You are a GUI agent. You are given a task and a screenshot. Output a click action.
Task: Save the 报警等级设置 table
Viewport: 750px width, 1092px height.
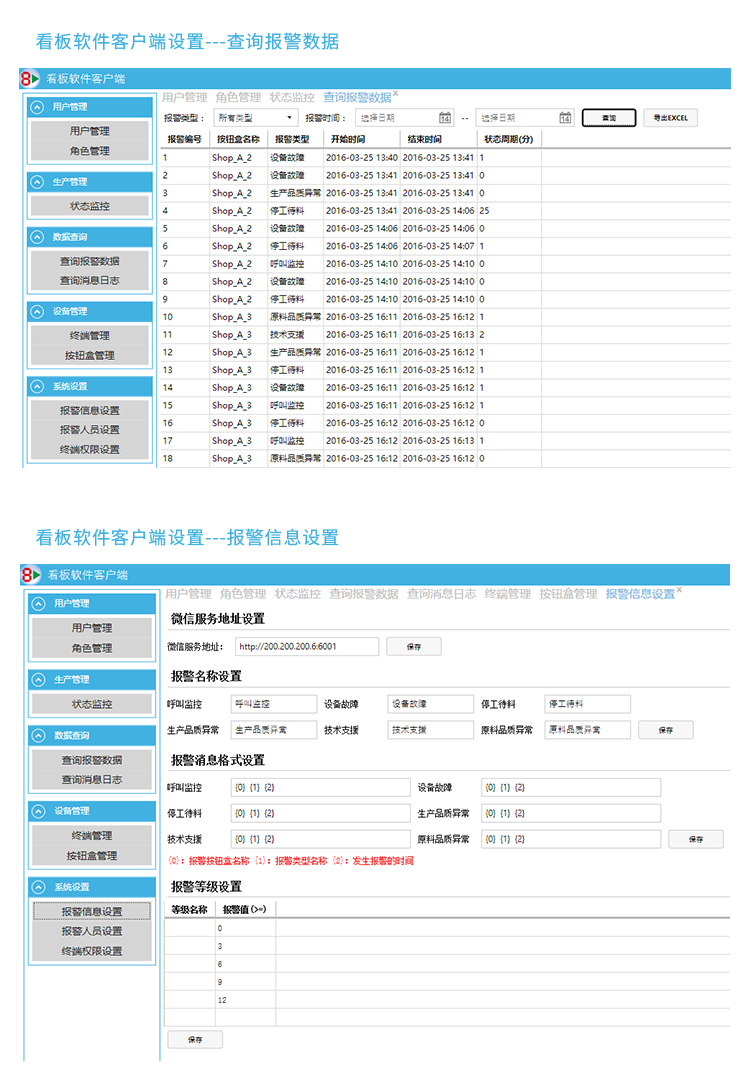tap(194, 1040)
